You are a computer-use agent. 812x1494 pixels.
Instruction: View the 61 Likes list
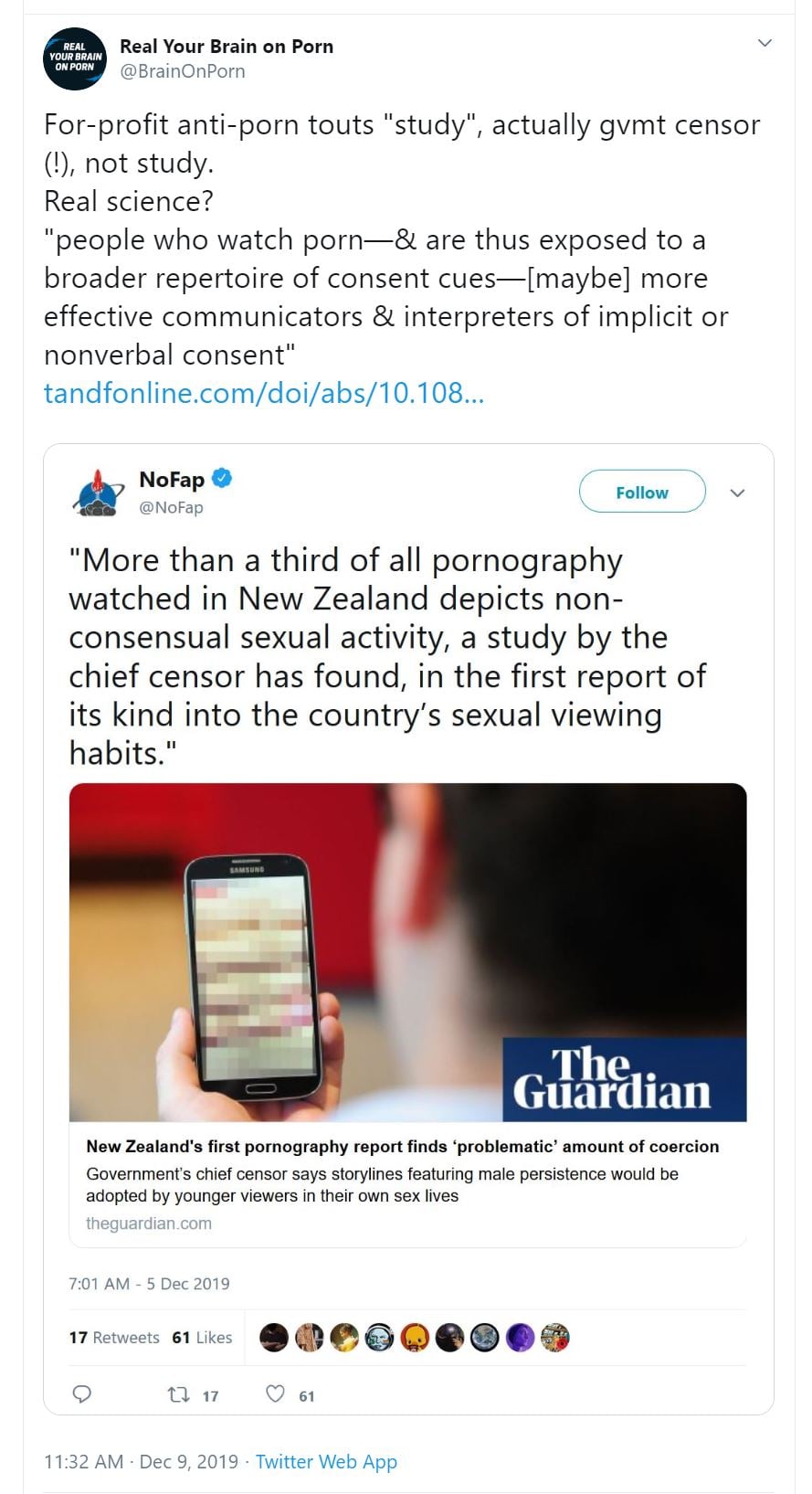click(x=202, y=1338)
